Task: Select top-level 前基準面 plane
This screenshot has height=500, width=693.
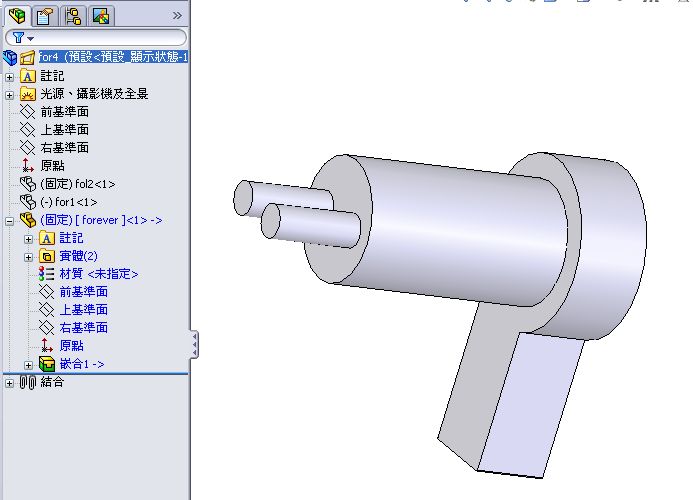Action: pyautogui.click(x=65, y=112)
